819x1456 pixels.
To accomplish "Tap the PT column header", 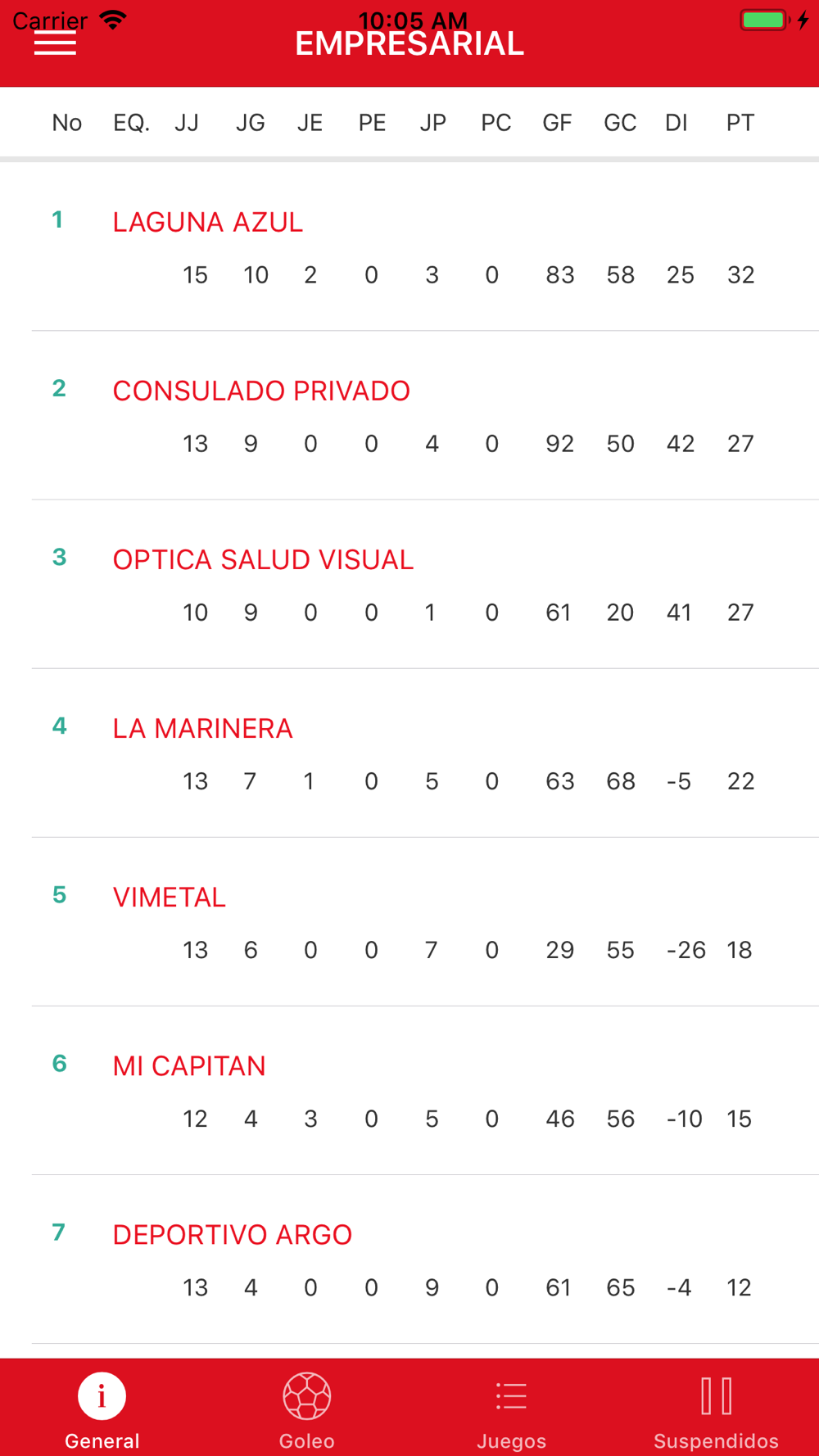I will point(740,123).
